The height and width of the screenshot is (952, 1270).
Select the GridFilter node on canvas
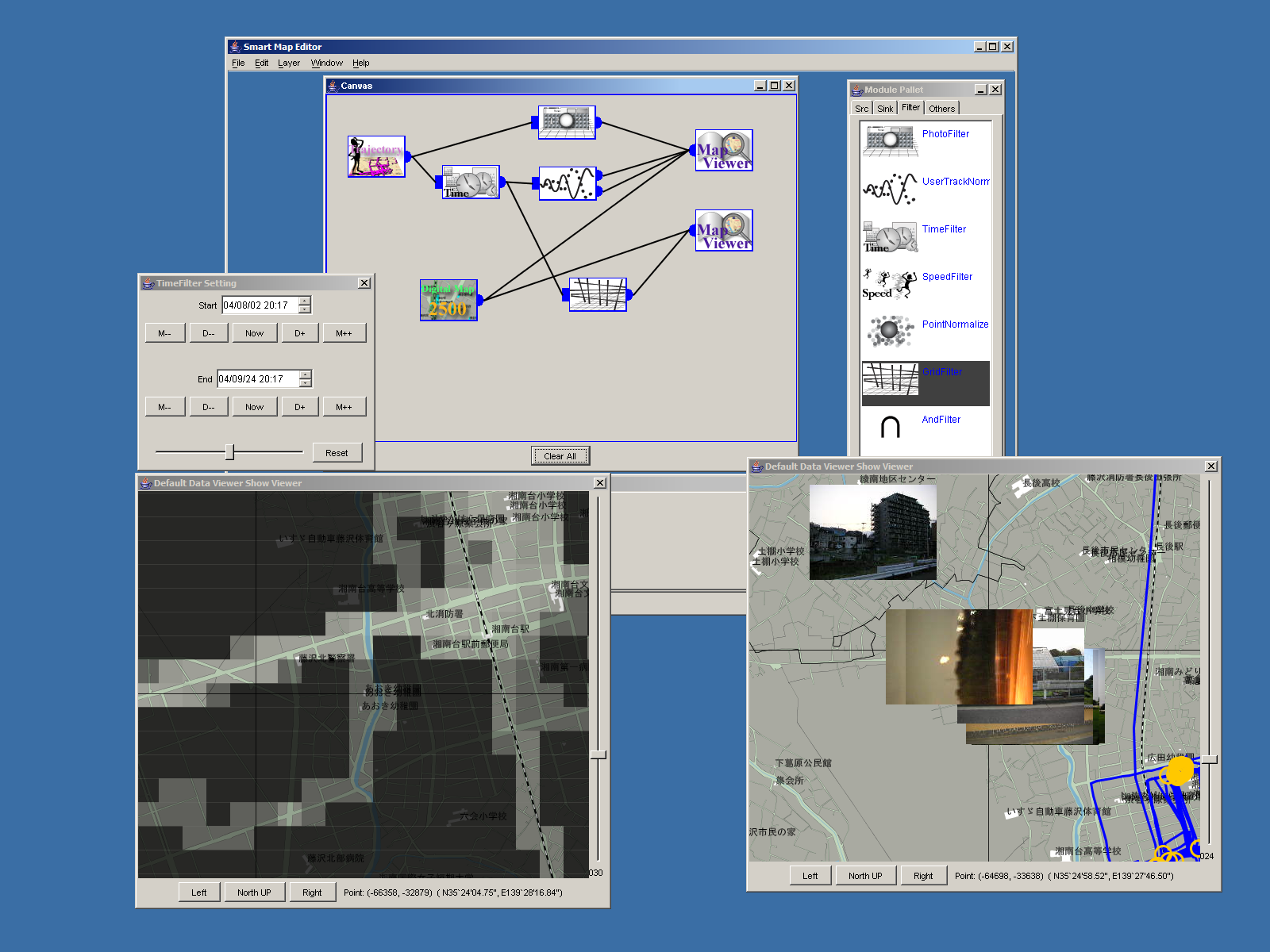[x=598, y=294]
